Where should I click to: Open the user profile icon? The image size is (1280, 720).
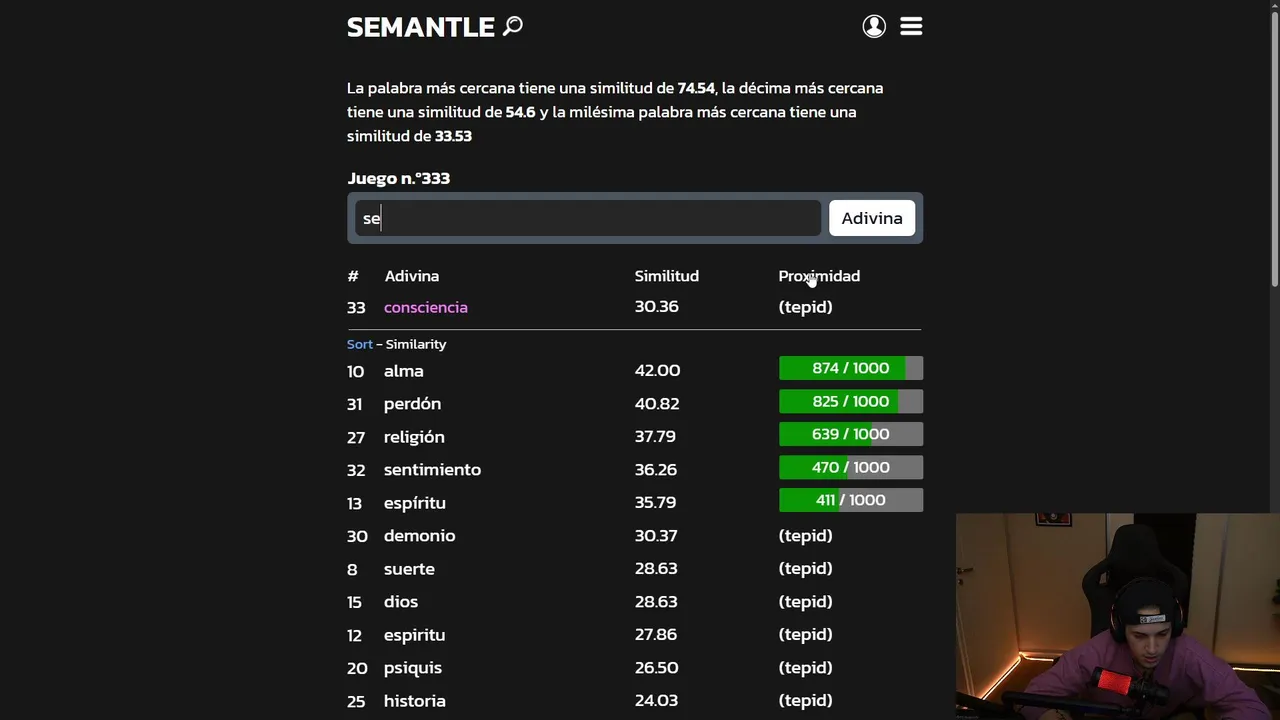tap(874, 27)
